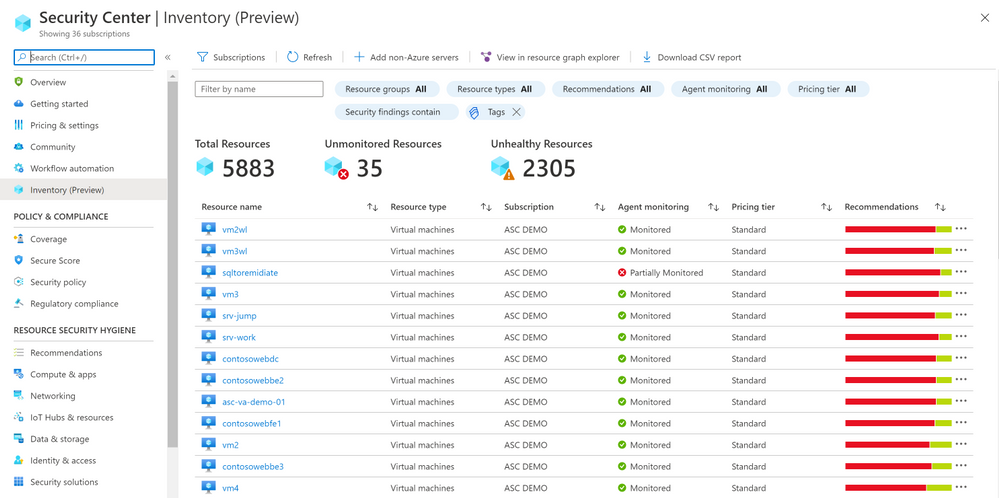Click the VM icon beside srv-jump

tap(208, 315)
